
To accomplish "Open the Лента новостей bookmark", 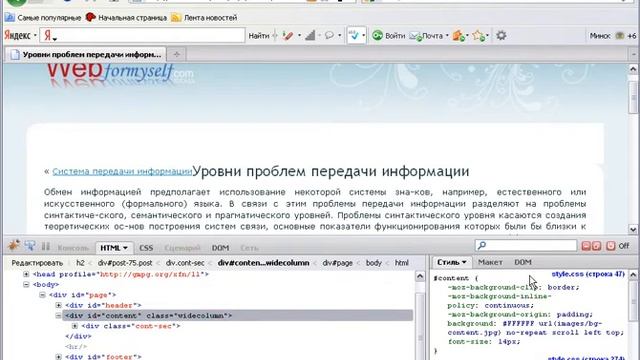I will [x=204, y=18].
